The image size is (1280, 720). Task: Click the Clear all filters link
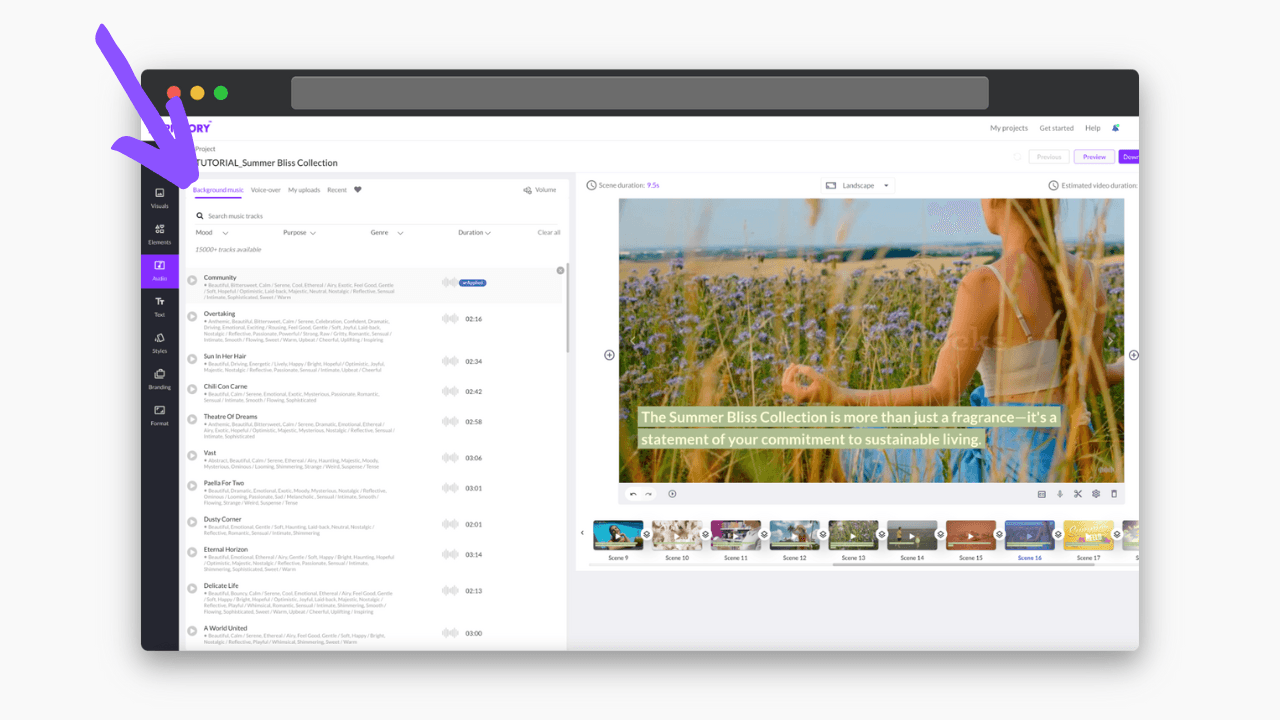549,232
